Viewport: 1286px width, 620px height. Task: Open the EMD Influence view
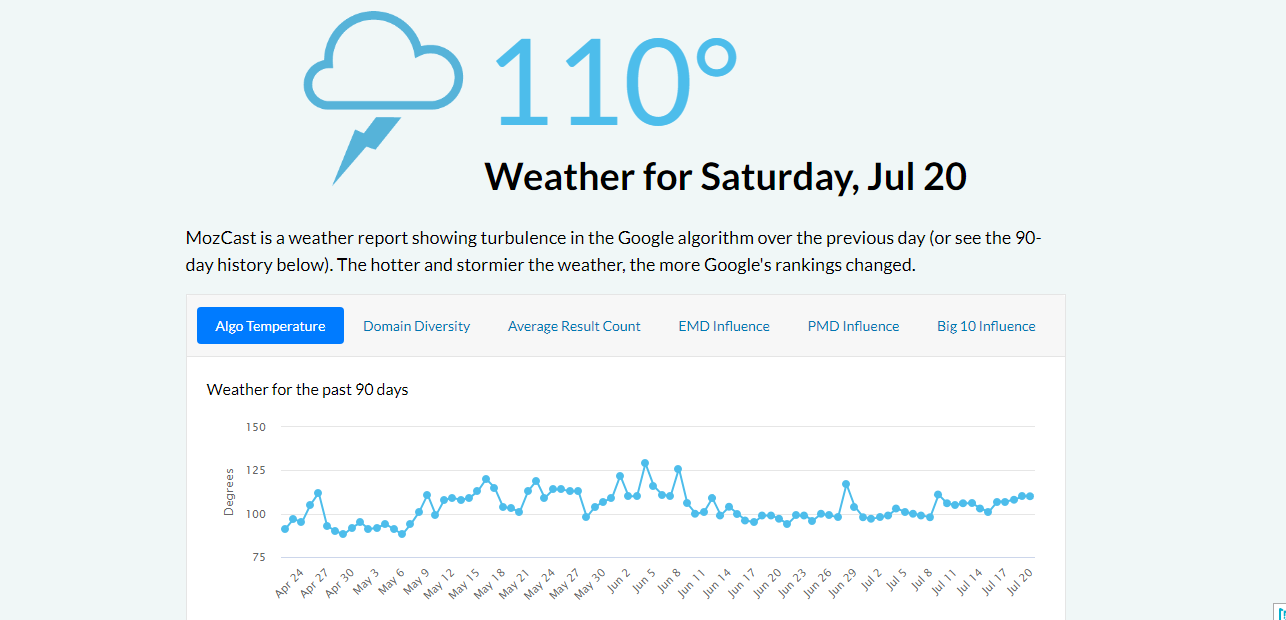pos(723,325)
